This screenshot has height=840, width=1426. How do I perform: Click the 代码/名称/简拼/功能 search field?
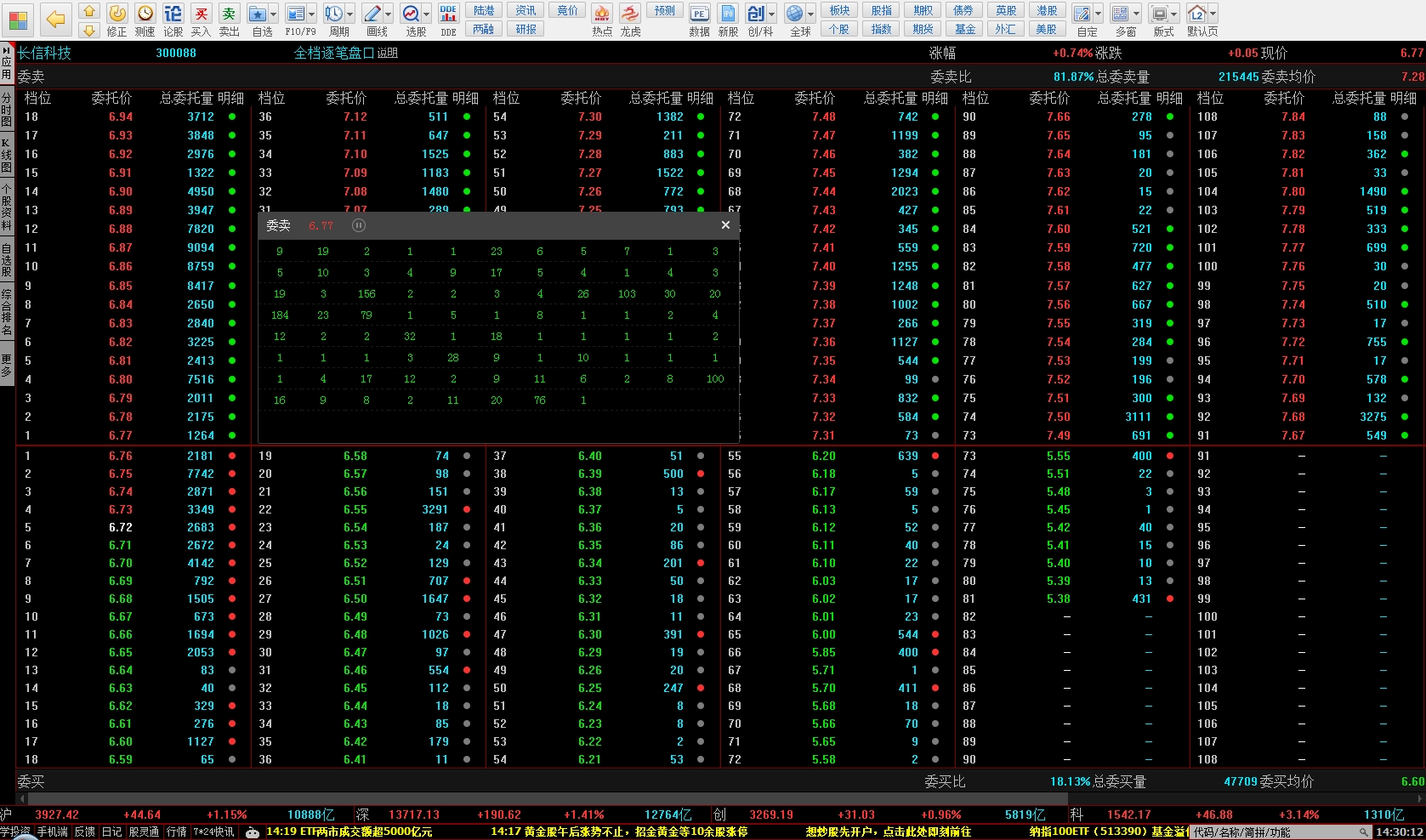pyautogui.click(x=1281, y=832)
